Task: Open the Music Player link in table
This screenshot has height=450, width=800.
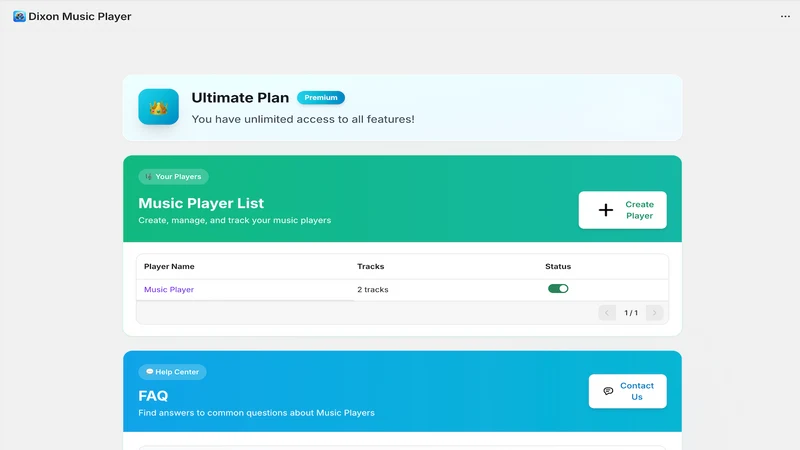Action: pos(169,289)
